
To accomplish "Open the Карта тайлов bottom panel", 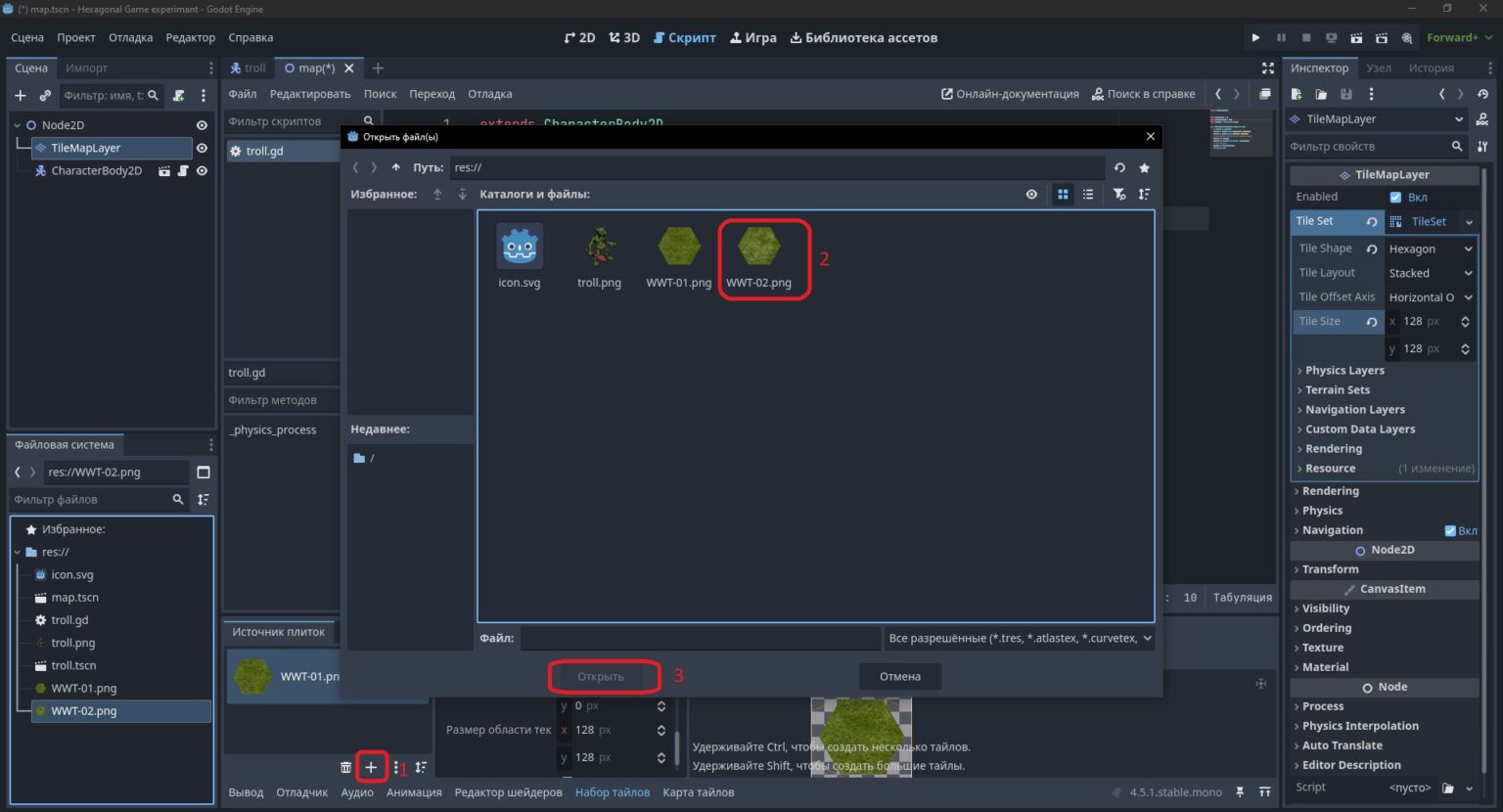I will [x=699, y=792].
